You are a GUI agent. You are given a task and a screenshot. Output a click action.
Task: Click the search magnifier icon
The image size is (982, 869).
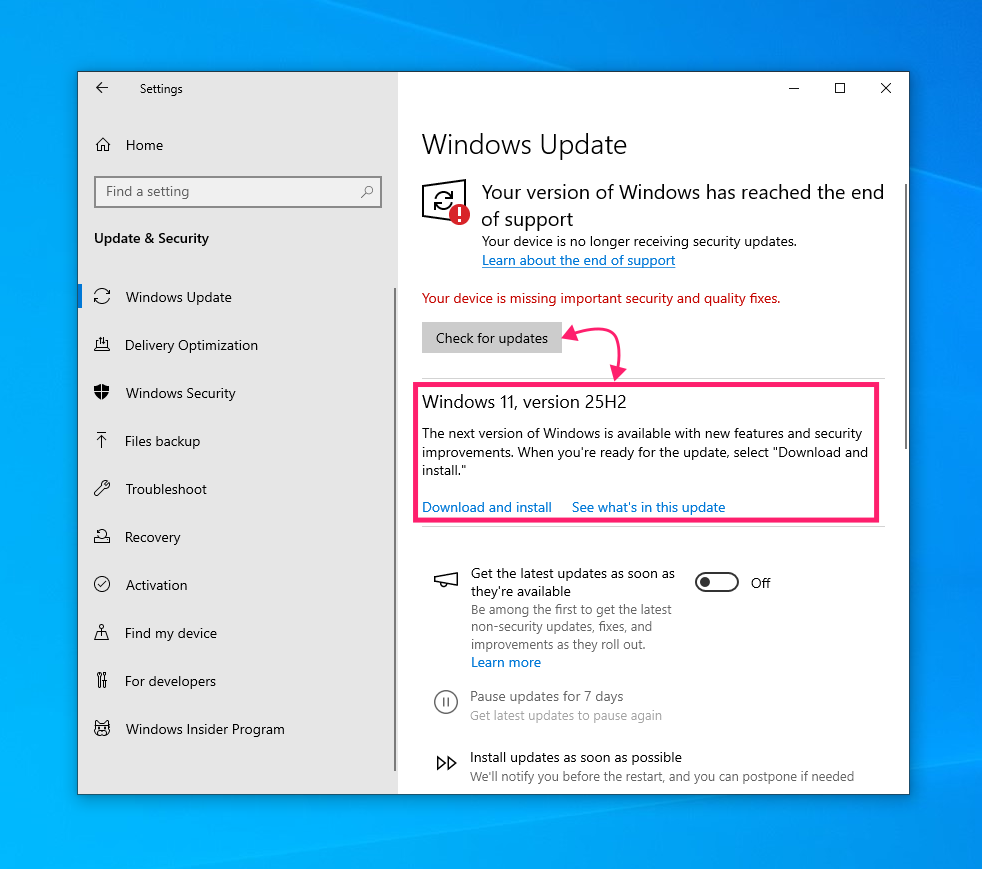coord(367,192)
